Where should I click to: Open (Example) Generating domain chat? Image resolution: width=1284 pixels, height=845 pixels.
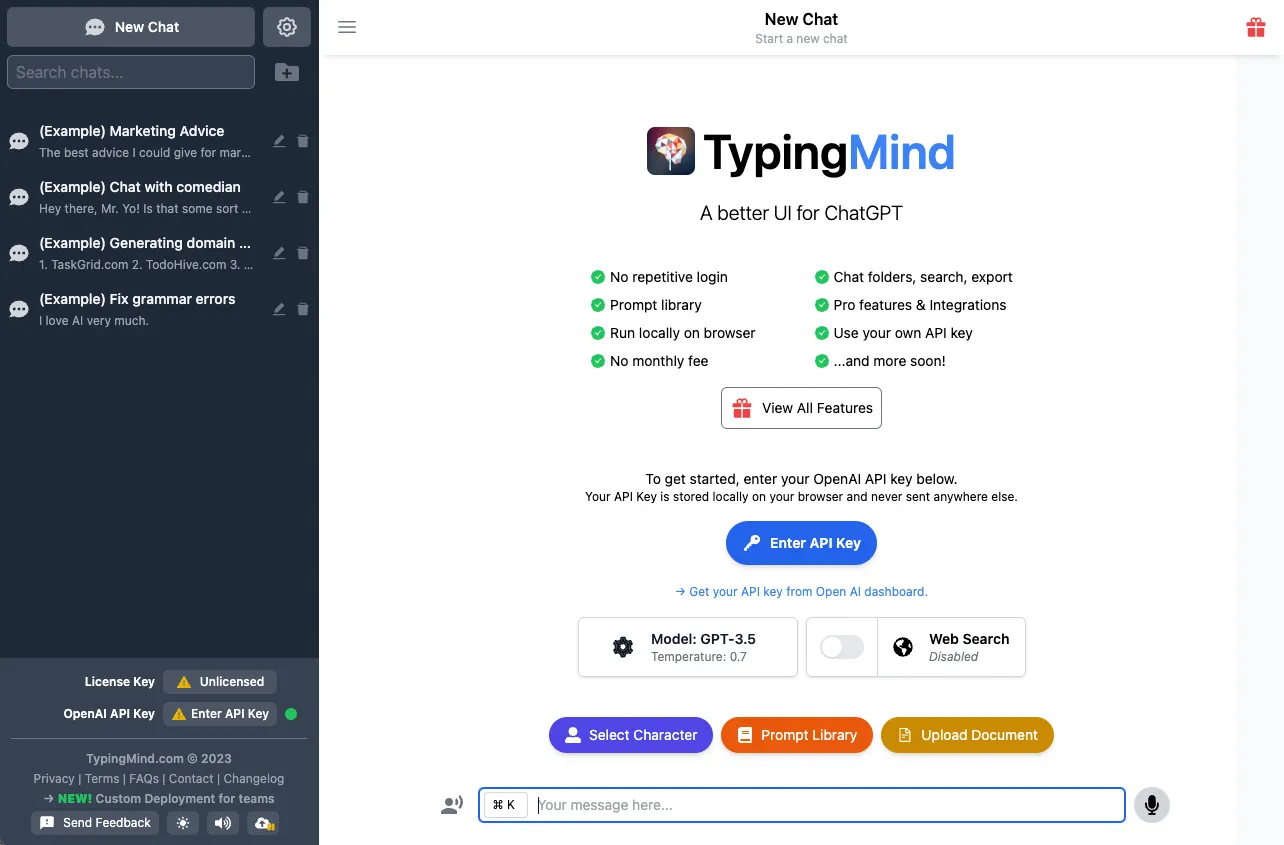(x=145, y=253)
